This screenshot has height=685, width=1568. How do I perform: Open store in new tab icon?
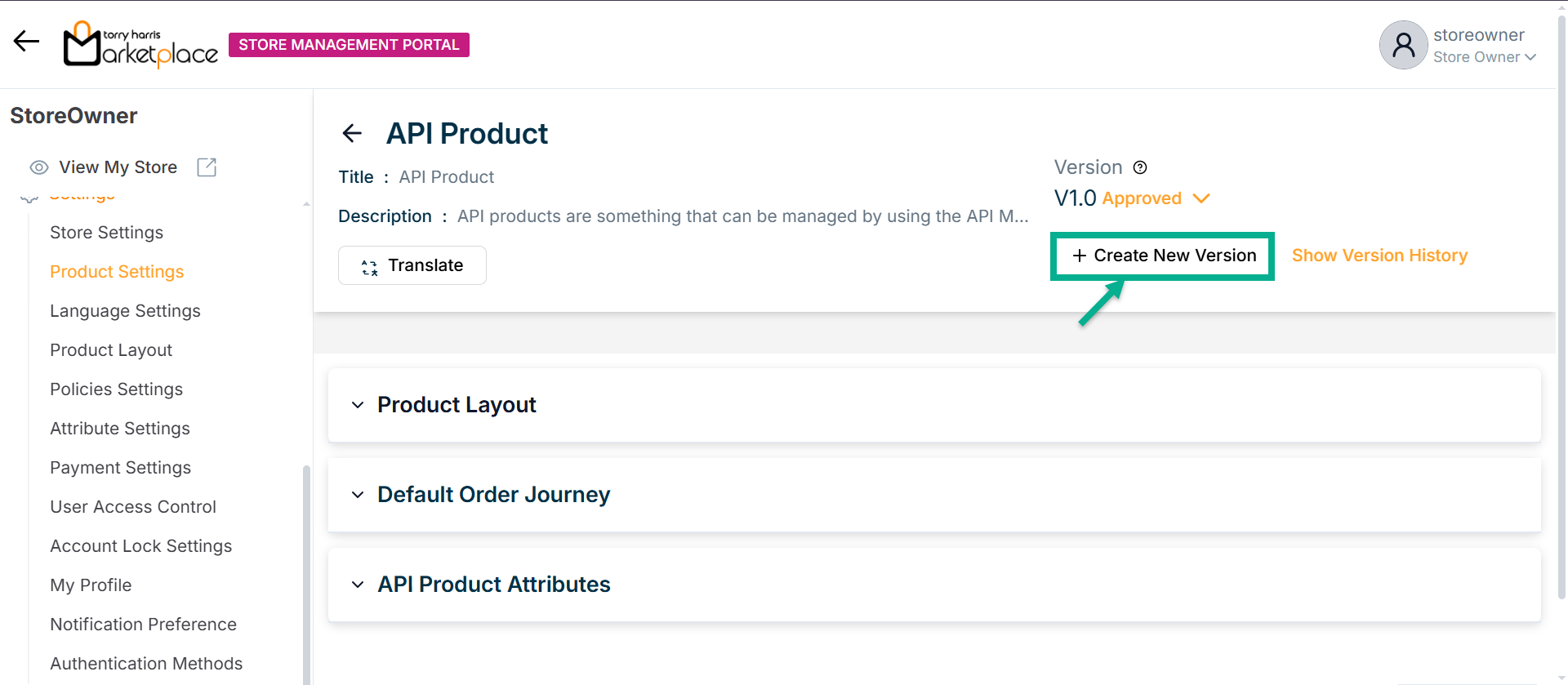207,167
